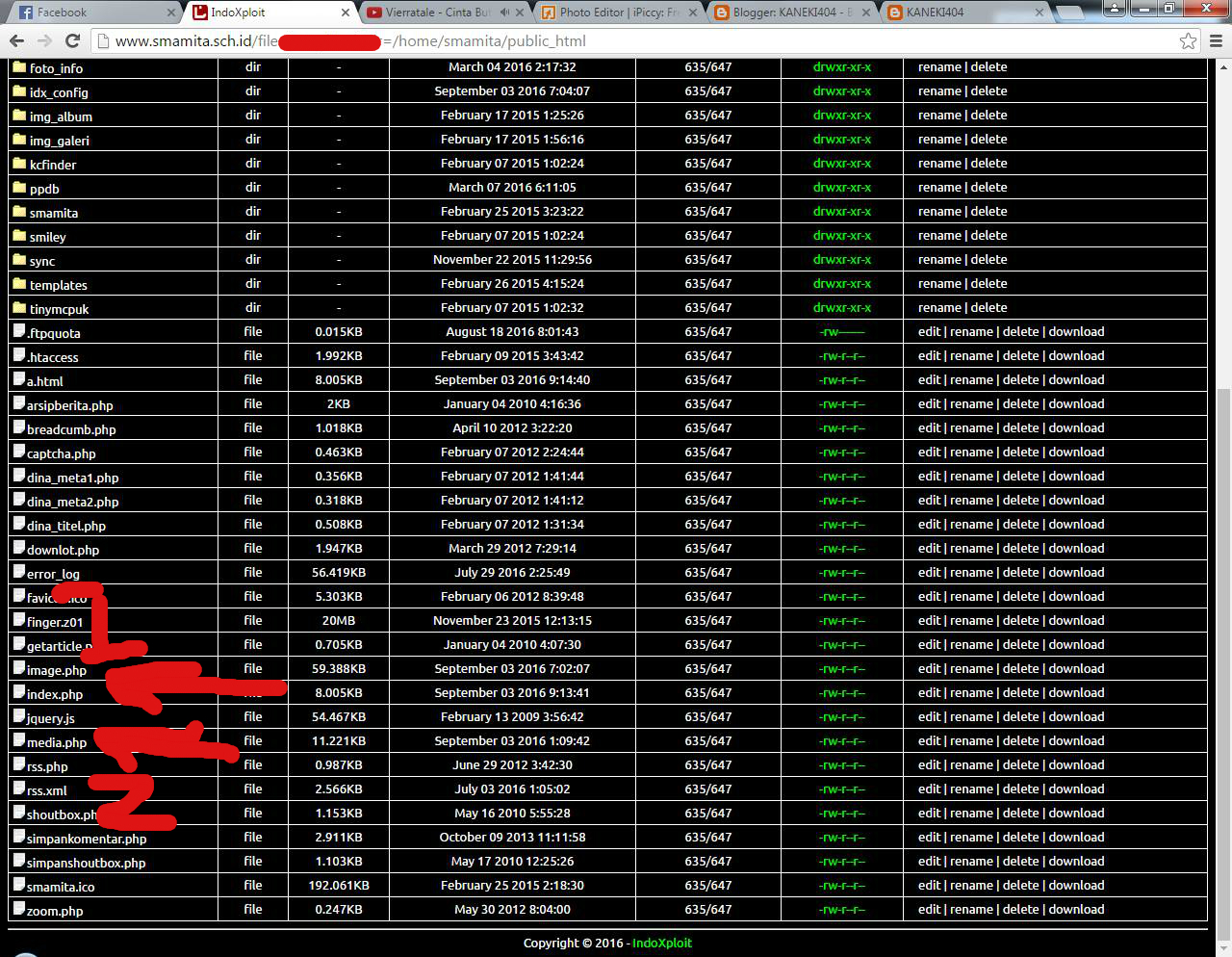
Task: Open the simpankomentar.php file link
Action: 87,839
